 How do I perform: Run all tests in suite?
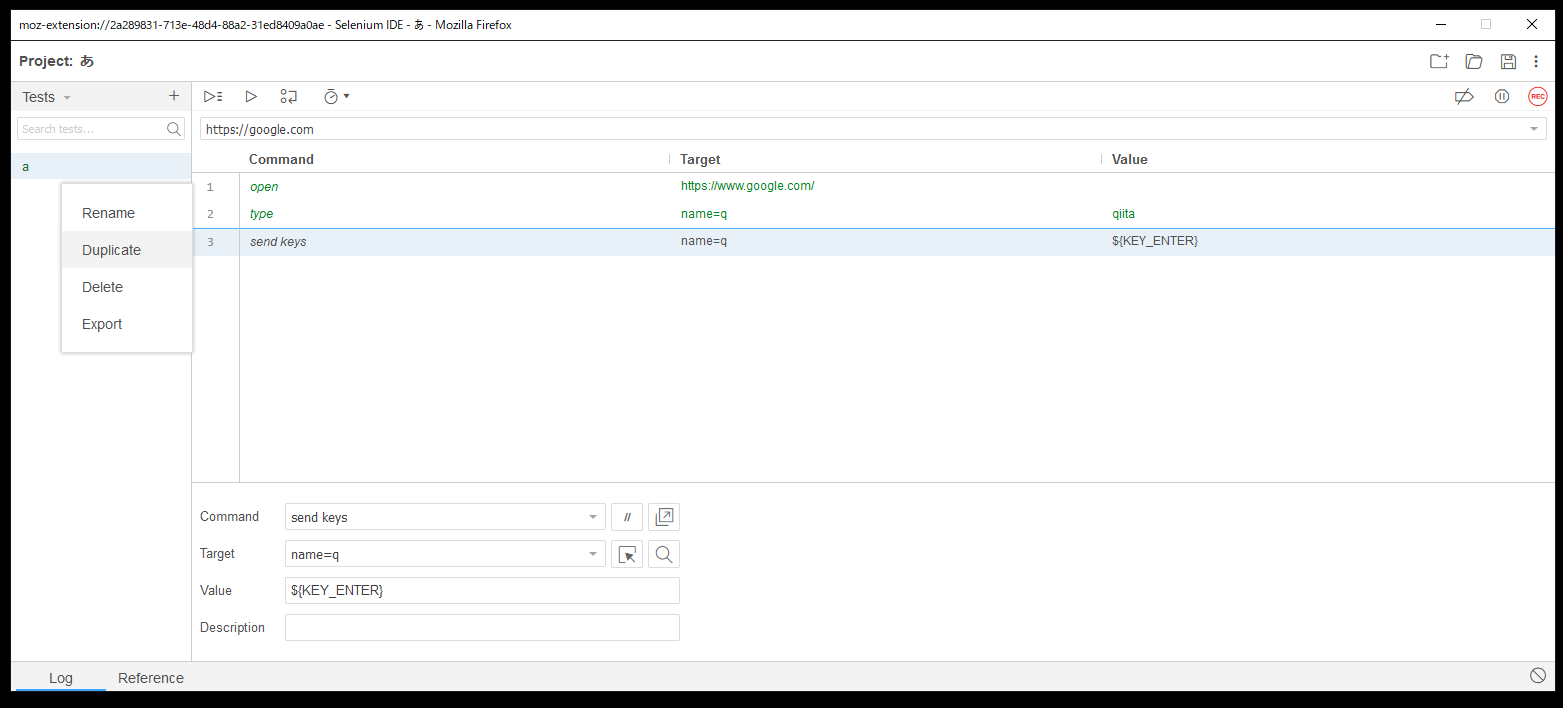212,96
